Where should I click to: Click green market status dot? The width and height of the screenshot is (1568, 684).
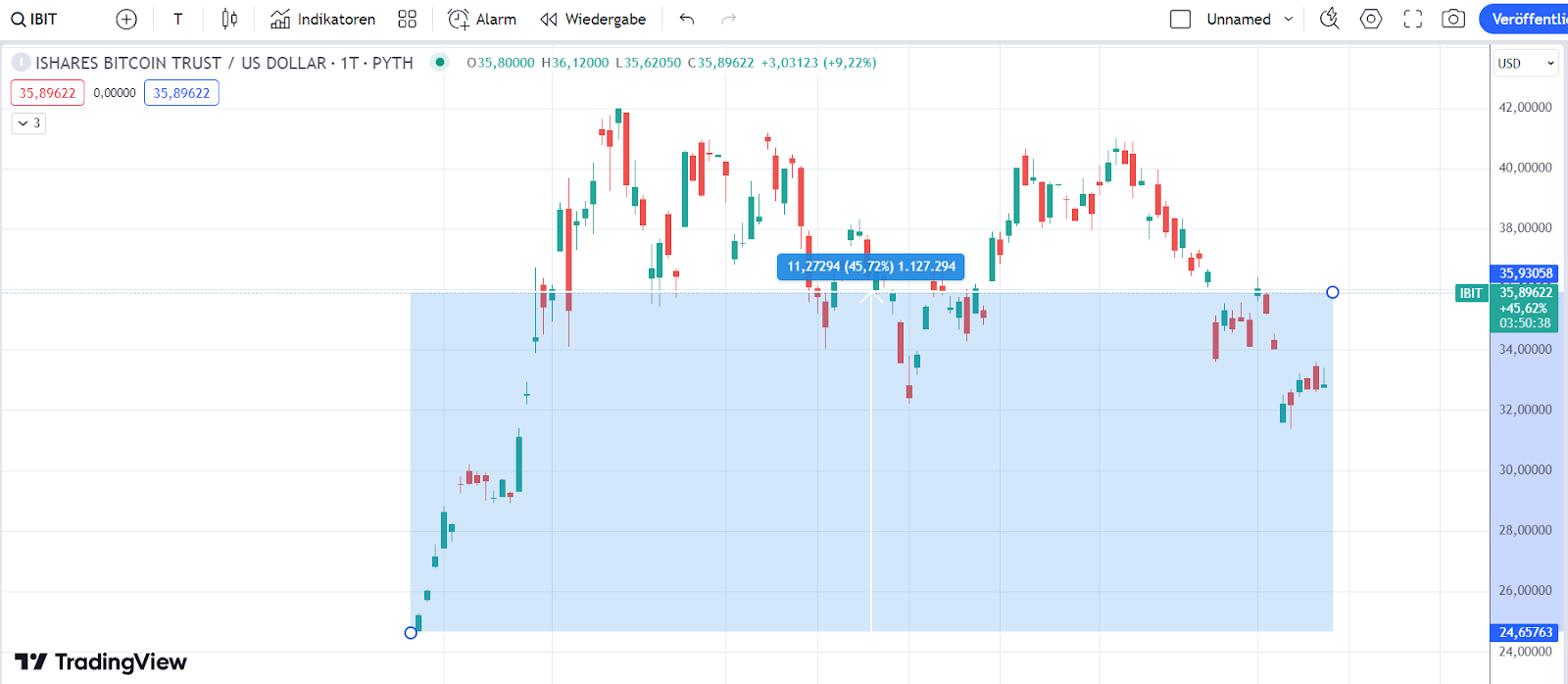(x=440, y=63)
